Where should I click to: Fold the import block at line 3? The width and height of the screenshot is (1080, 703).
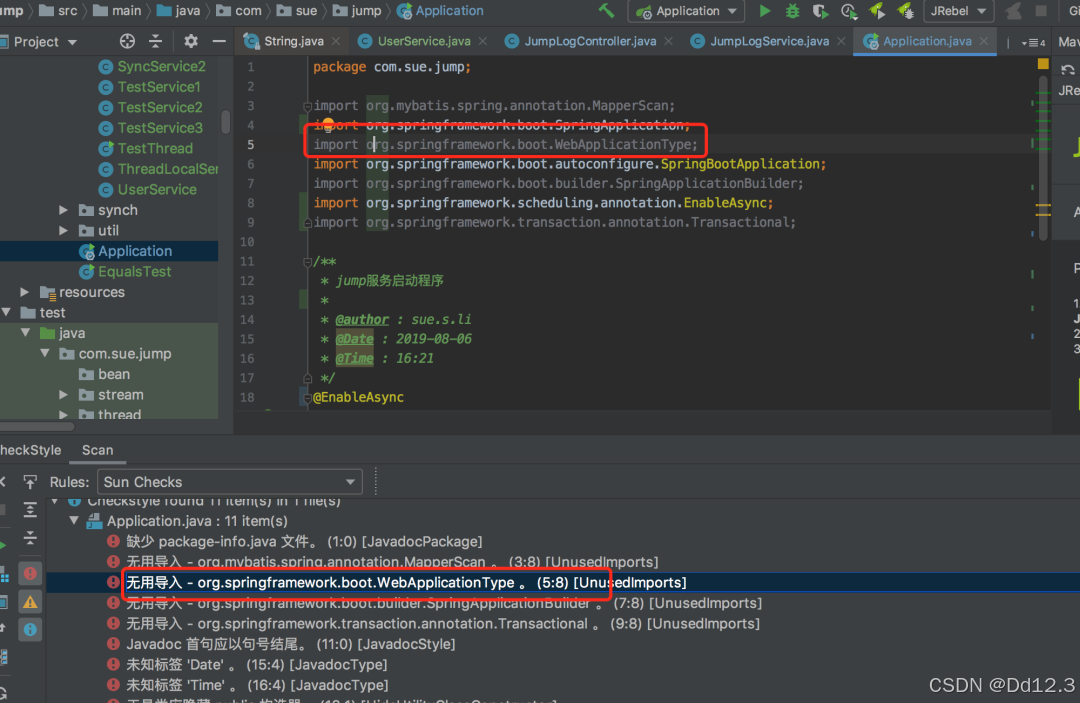307,106
